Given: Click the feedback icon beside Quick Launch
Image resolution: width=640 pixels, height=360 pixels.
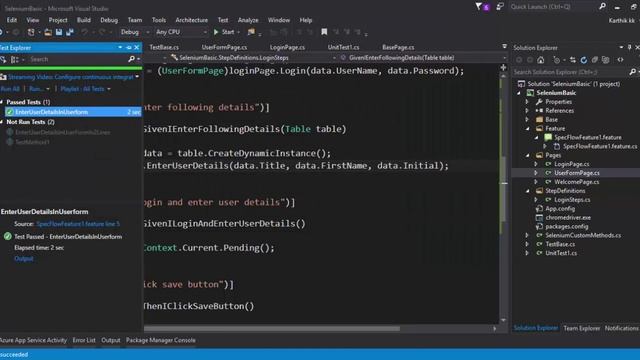Looking at the screenshot, I should 500,7.
